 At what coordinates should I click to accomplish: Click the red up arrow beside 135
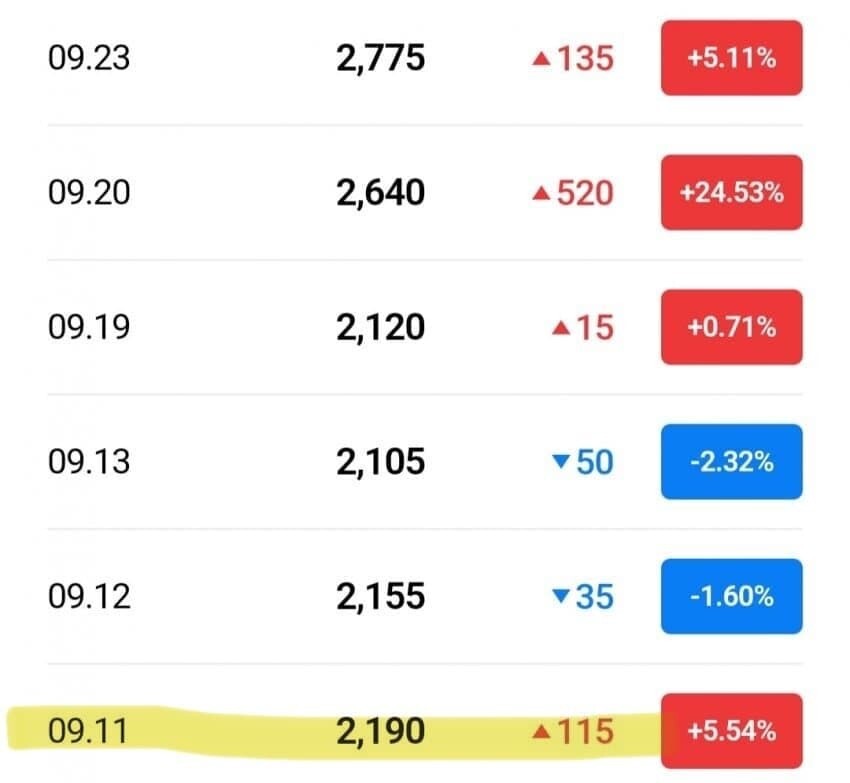(x=541, y=60)
